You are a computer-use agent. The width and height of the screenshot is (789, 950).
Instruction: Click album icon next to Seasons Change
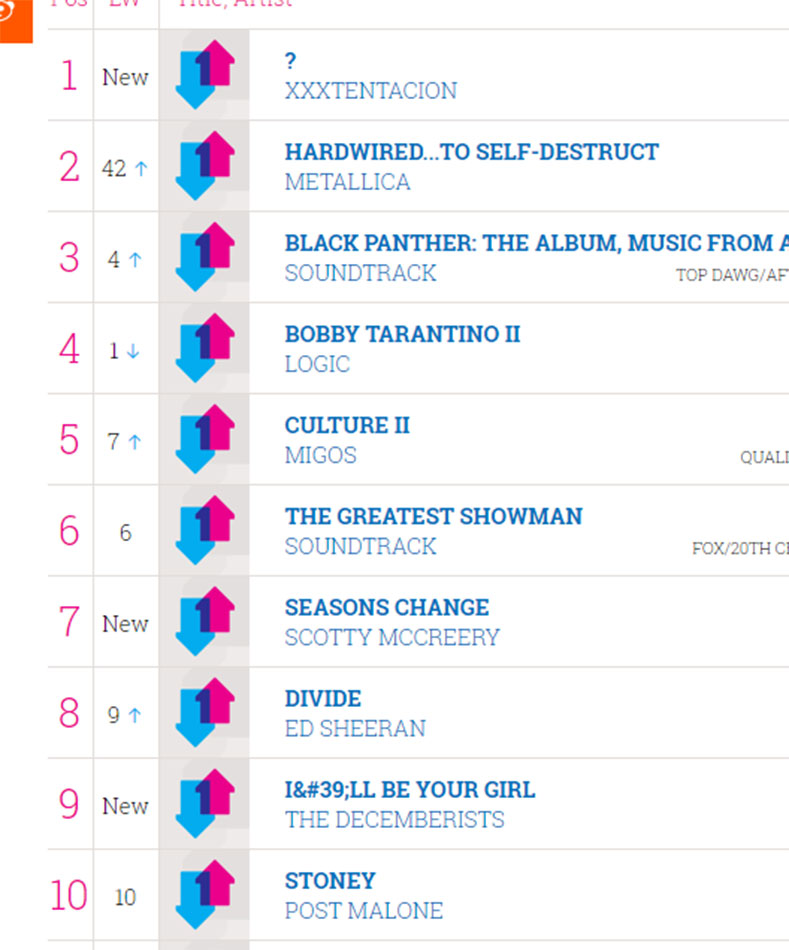tap(204, 622)
